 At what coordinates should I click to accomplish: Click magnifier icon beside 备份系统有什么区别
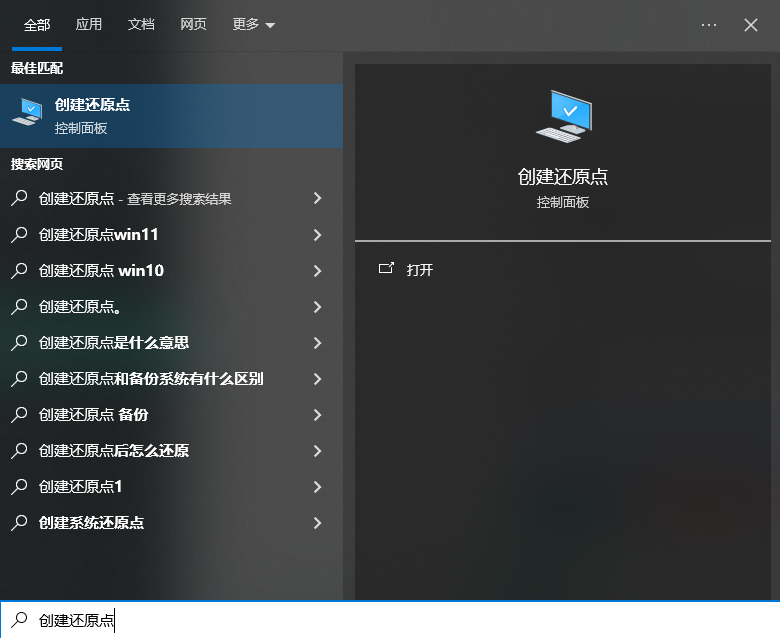click(19, 378)
